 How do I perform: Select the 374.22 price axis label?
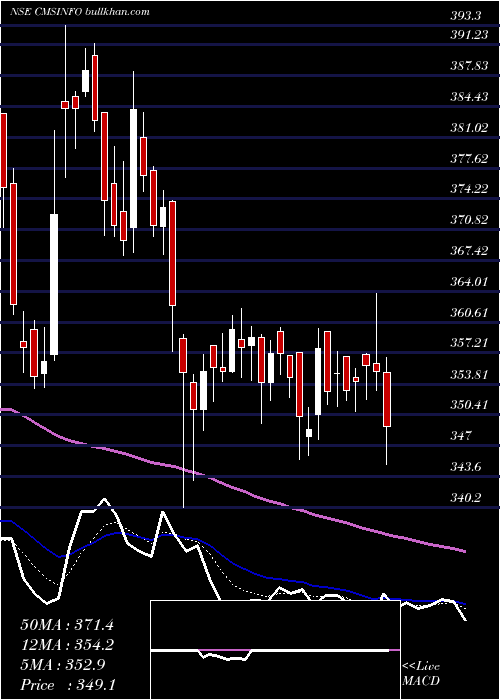(469, 189)
